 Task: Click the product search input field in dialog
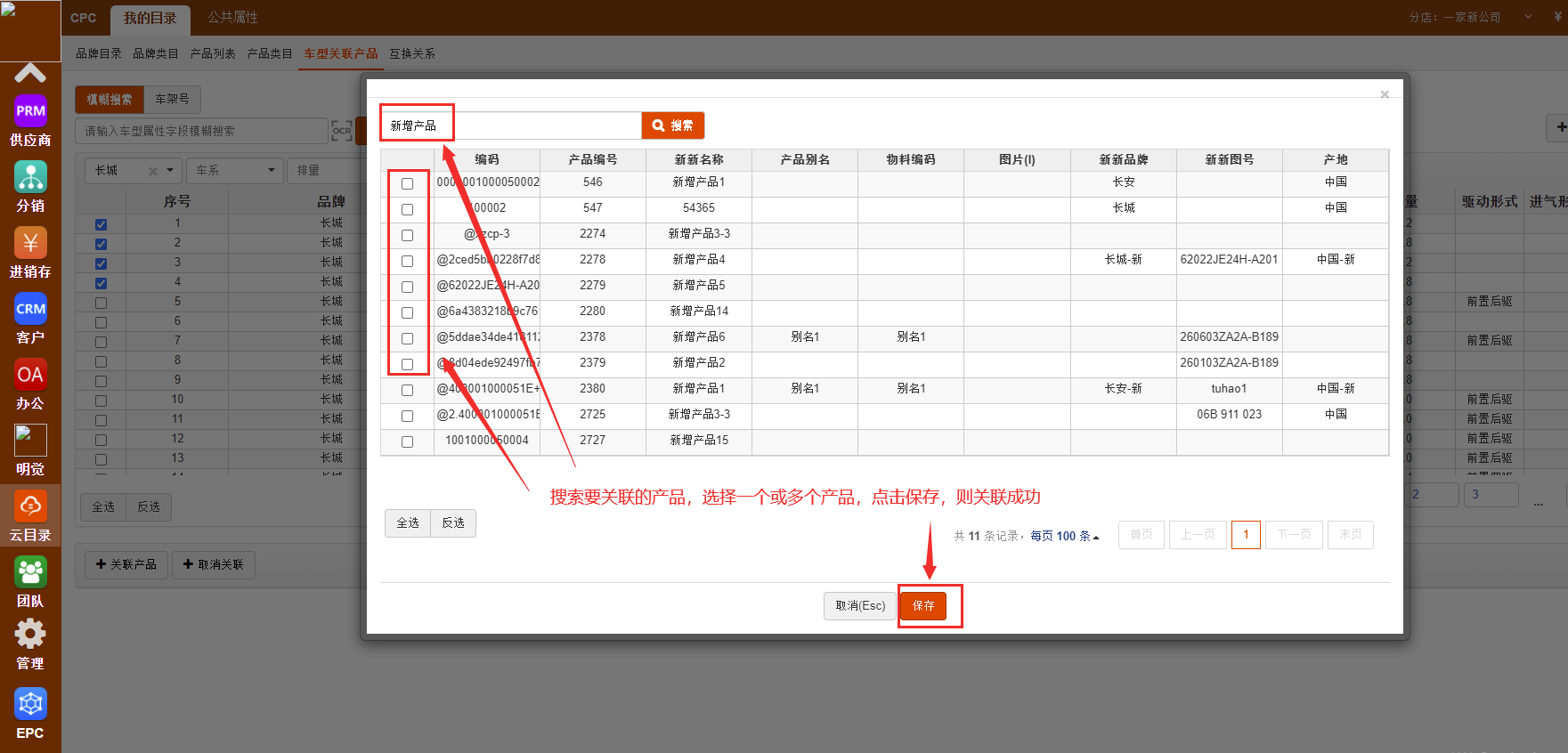(x=511, y=125)
